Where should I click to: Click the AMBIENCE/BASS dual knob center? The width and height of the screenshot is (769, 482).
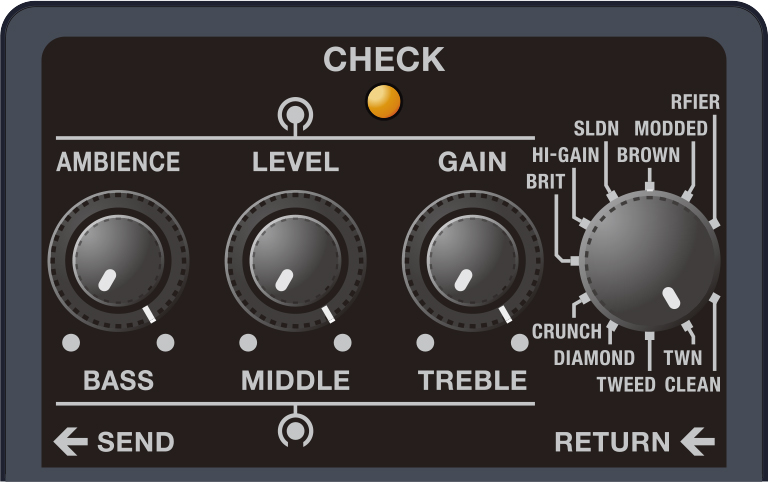click(118, 261)
